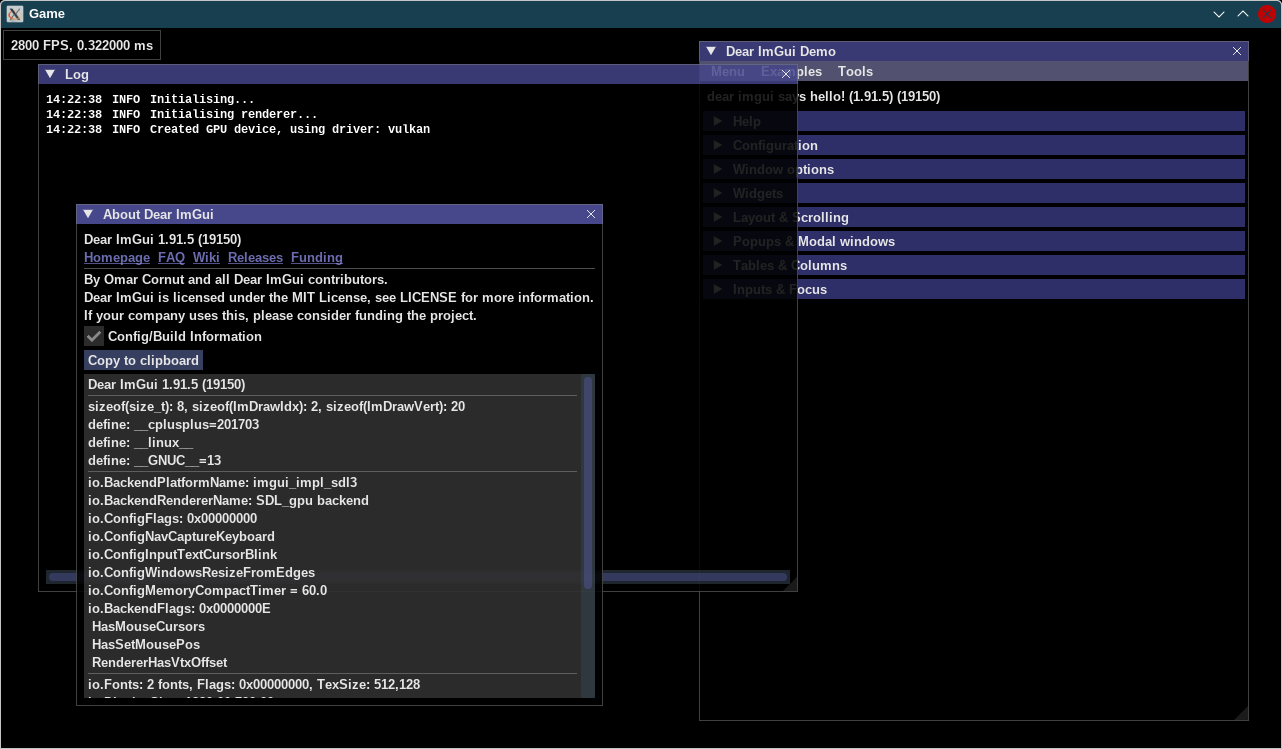Screen dimensions: 1282x749
Task: Close the Game application window
Action: pos(1267,14)
